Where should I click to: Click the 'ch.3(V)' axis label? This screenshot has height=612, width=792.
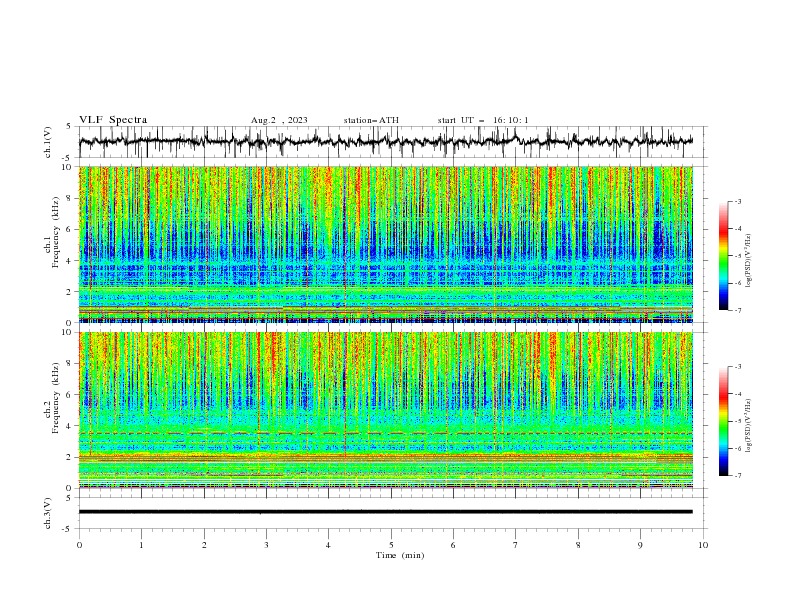point(48,513)
